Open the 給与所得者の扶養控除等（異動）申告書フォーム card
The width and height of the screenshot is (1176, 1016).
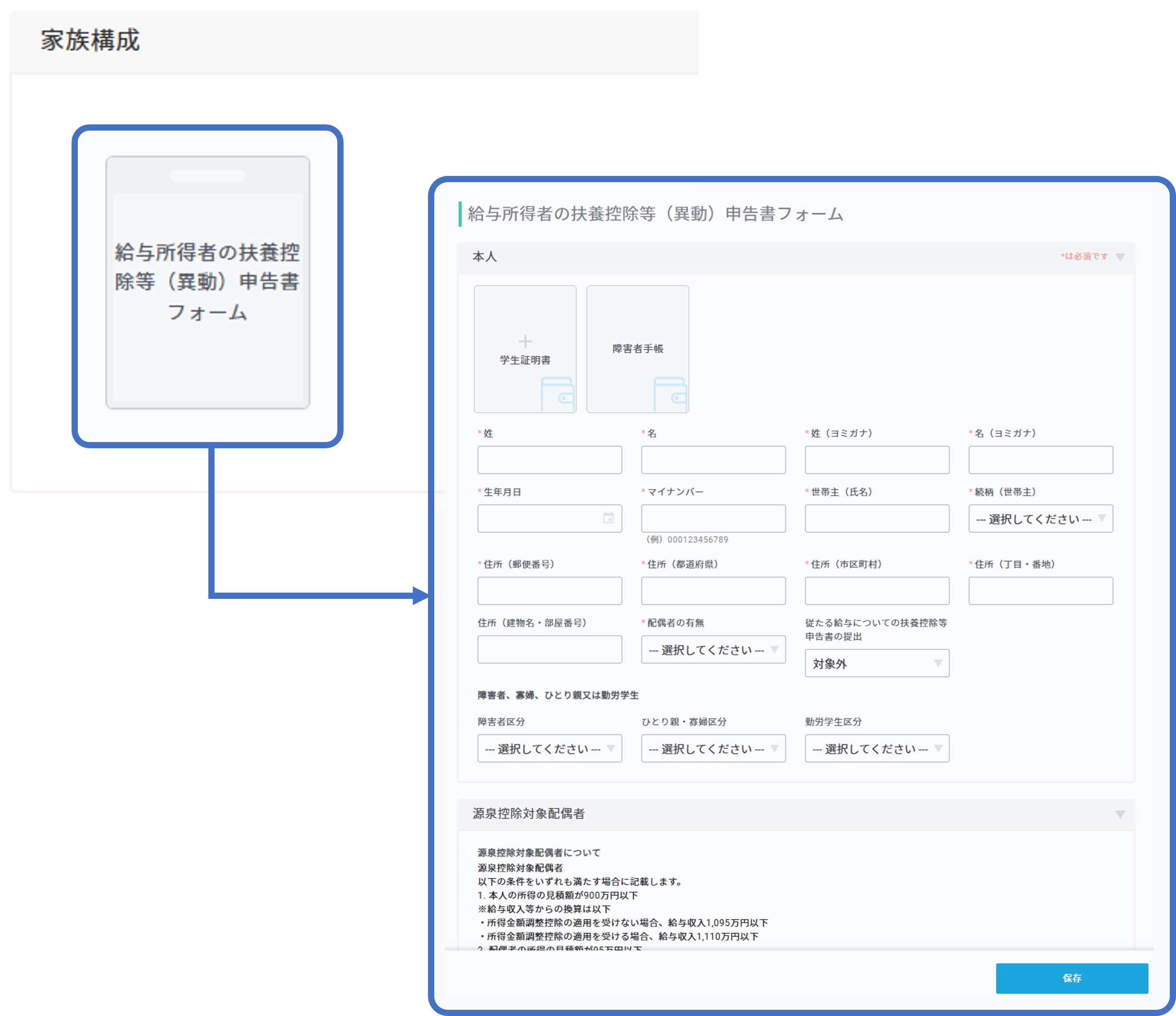[x=208, y=282]
